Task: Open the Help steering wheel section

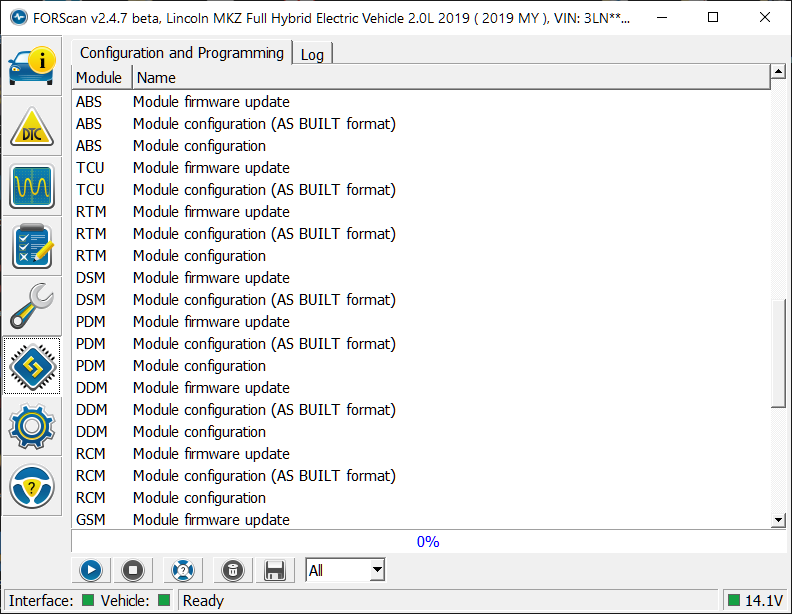Action: [x=32, y=487]
